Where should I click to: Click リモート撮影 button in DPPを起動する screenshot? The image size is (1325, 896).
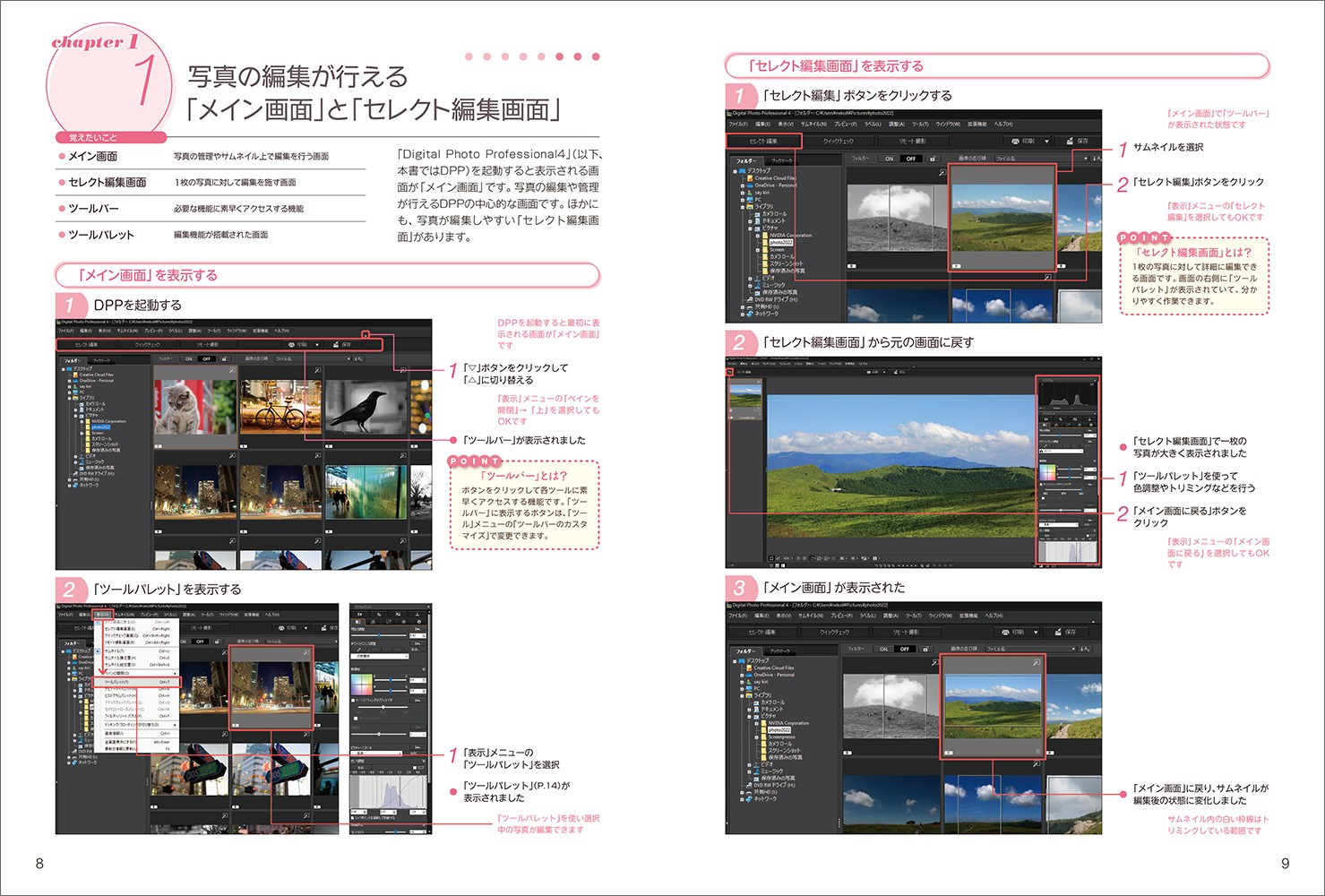[208, 344]
